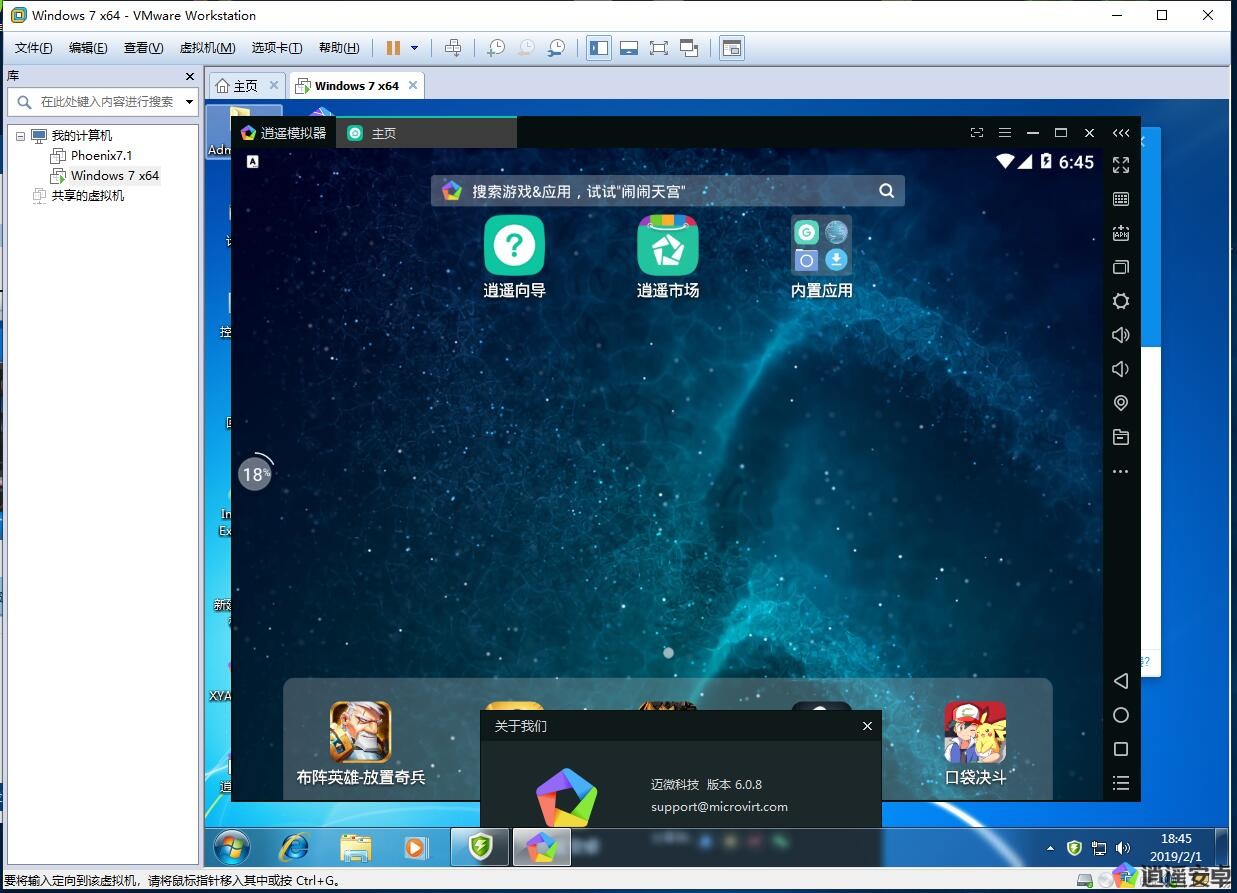The image size is (1237, 893).
Task: Toggle emulator fullscreen icon in sidebar
Action: [1121, 165]
